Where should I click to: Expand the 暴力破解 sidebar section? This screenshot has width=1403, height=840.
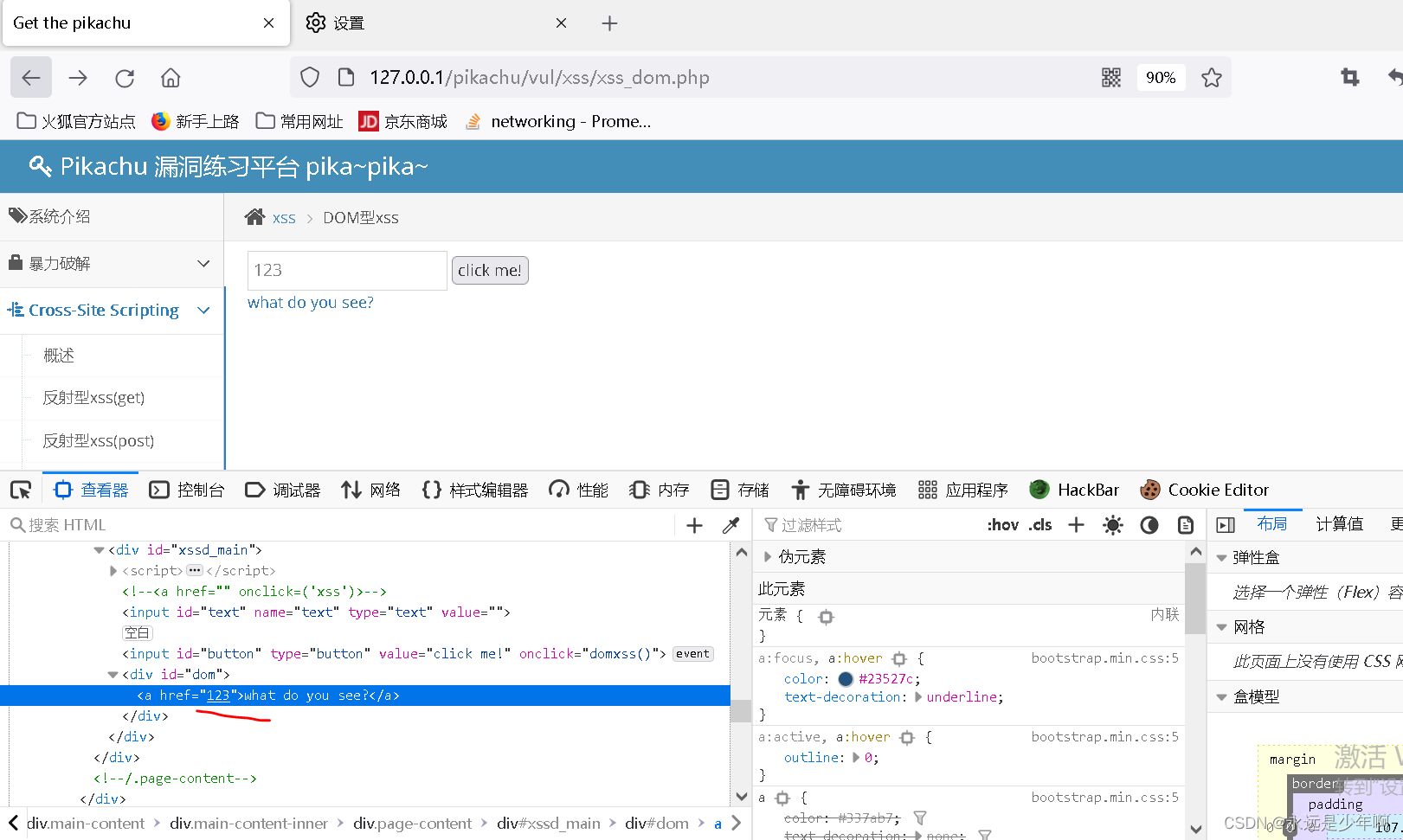click(x=112, y=263)
